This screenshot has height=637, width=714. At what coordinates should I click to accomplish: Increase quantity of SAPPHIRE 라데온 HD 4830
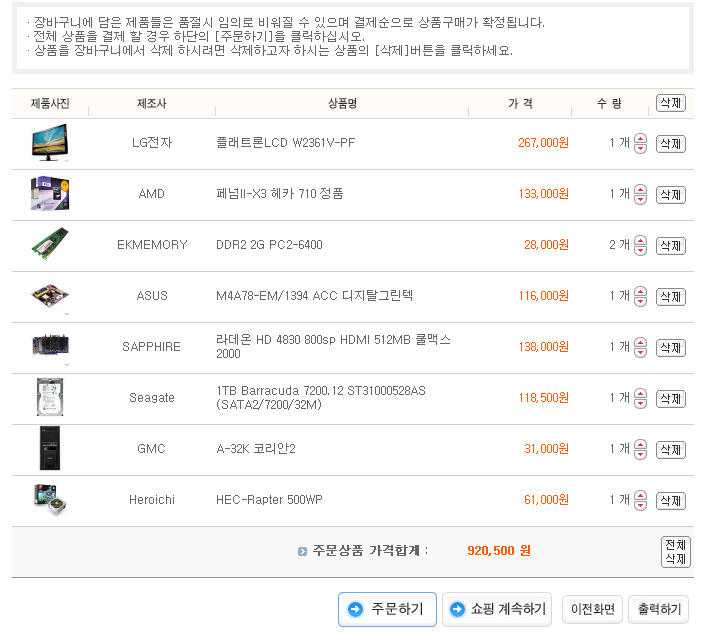coord(640,343)
